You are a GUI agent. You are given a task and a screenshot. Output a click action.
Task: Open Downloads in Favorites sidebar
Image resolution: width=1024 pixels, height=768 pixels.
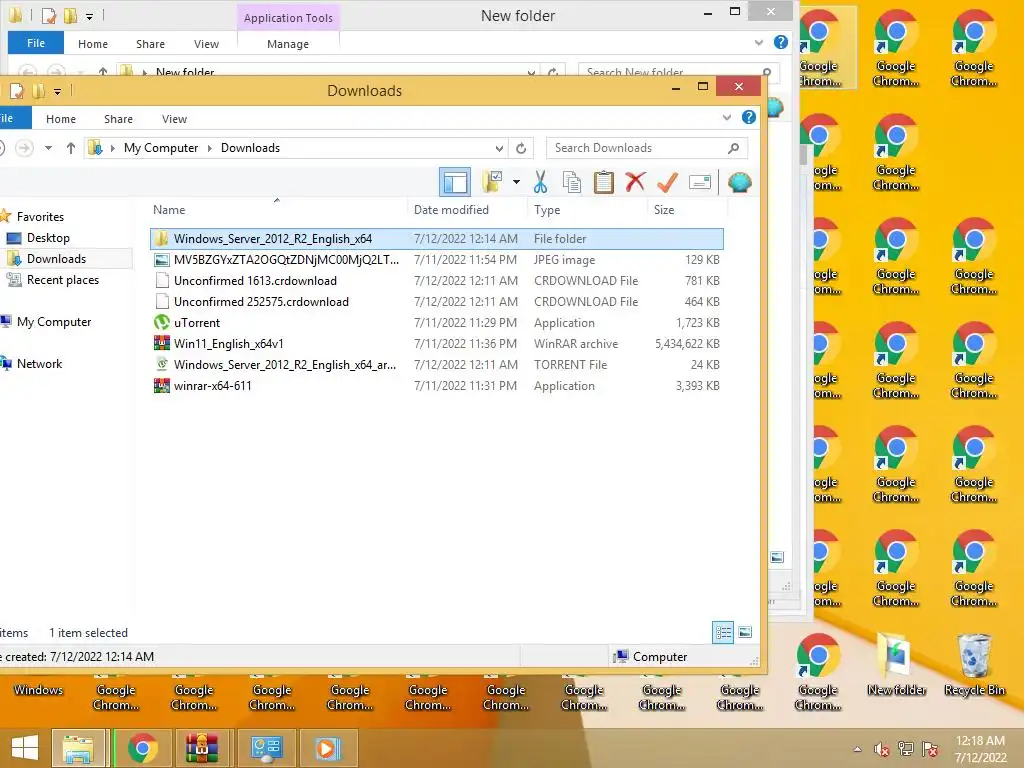pyautogui.click(x=56, y=259)
